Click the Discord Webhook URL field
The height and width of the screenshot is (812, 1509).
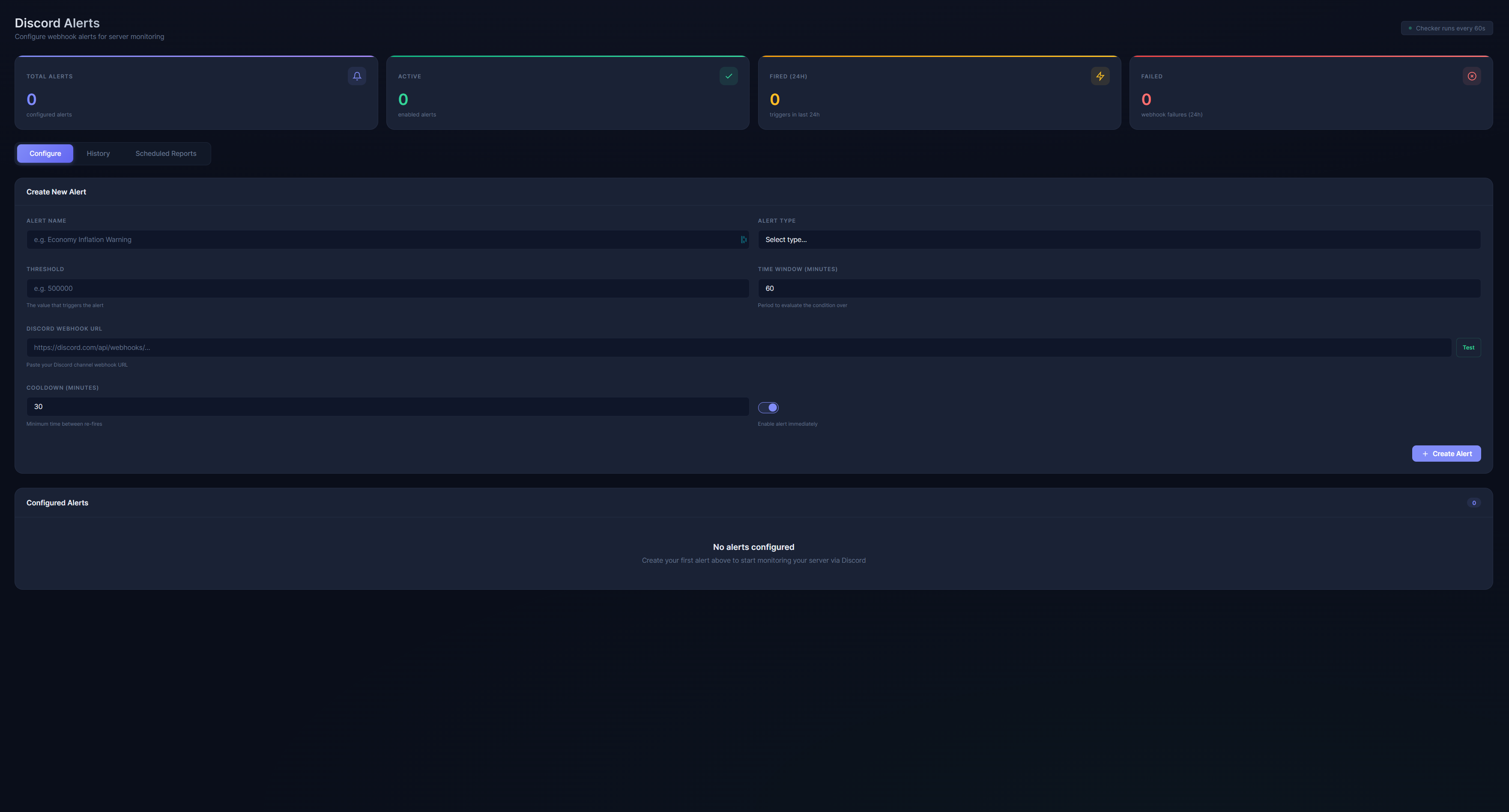[x=738, y=347]
